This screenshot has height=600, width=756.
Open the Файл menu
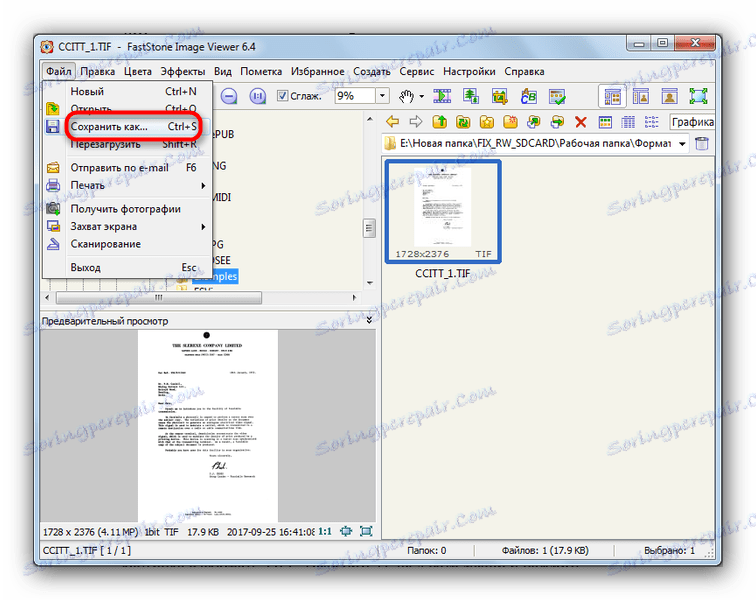tap(59, 71)
